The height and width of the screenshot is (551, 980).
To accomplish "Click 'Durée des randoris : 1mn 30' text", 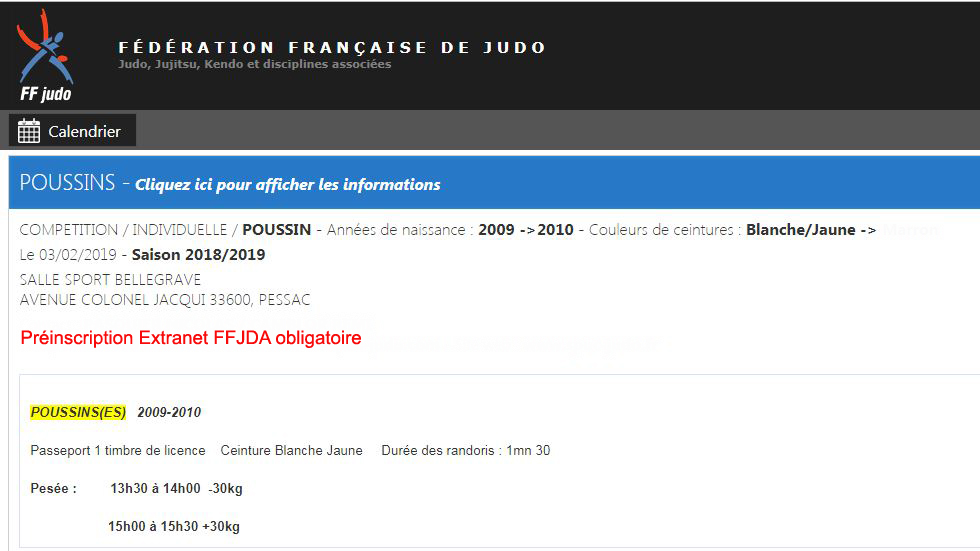I will (x=465, y=451).
